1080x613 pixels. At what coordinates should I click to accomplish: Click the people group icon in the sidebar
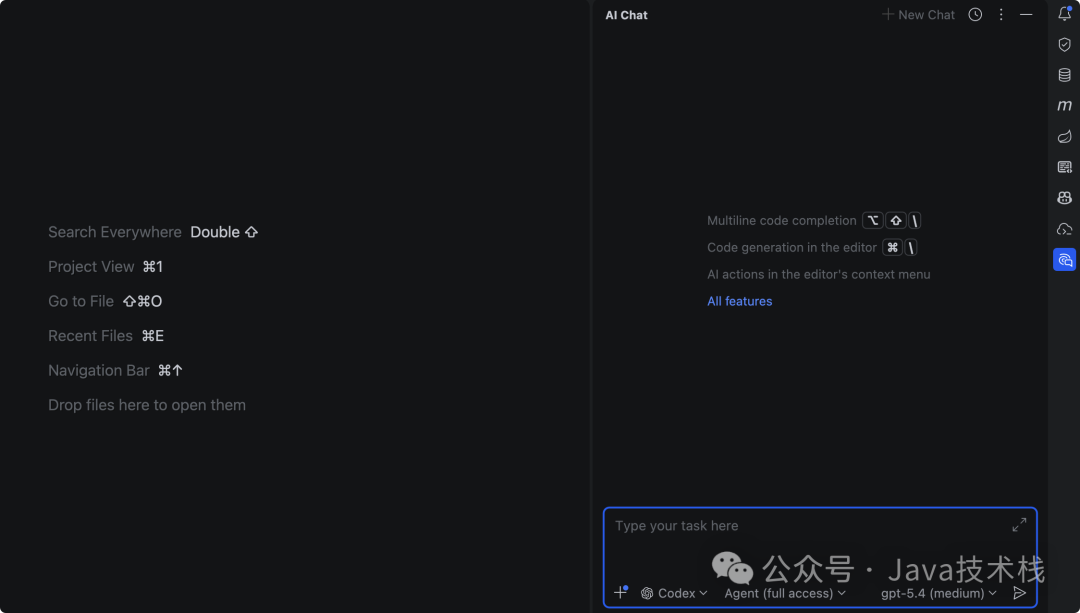(x=1064, y=197)
